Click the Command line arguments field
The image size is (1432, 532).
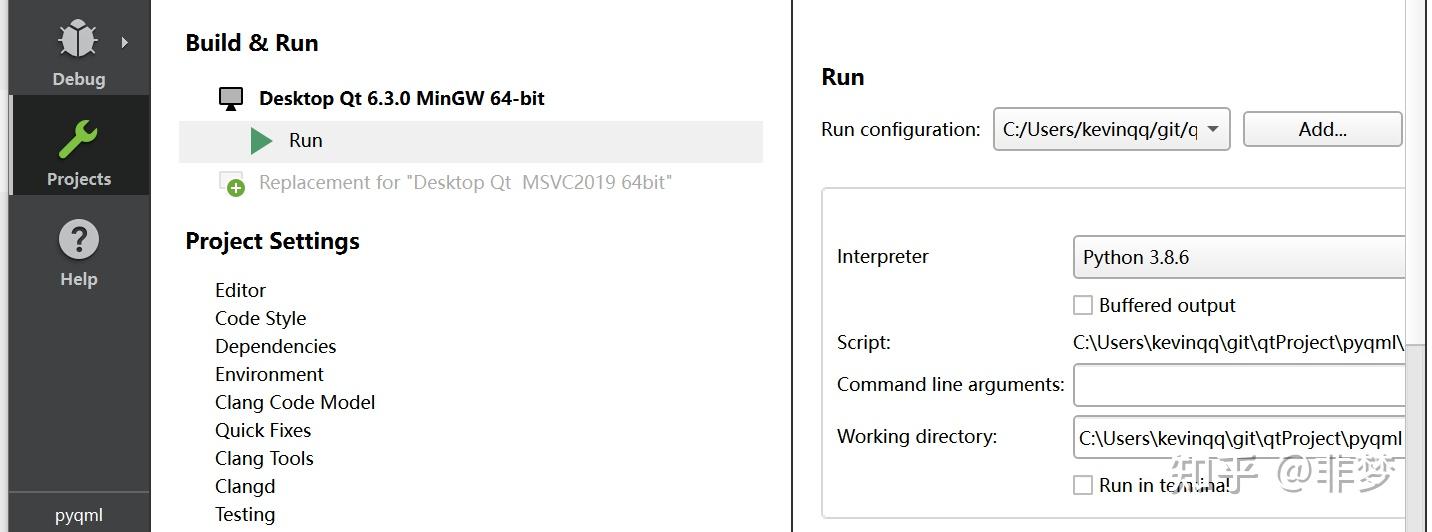(1239, 385)
